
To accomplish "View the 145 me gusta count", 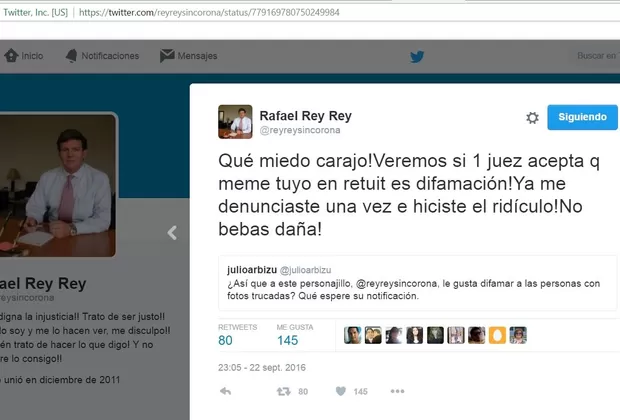I will pyautogui.click(x=287, y=340).
